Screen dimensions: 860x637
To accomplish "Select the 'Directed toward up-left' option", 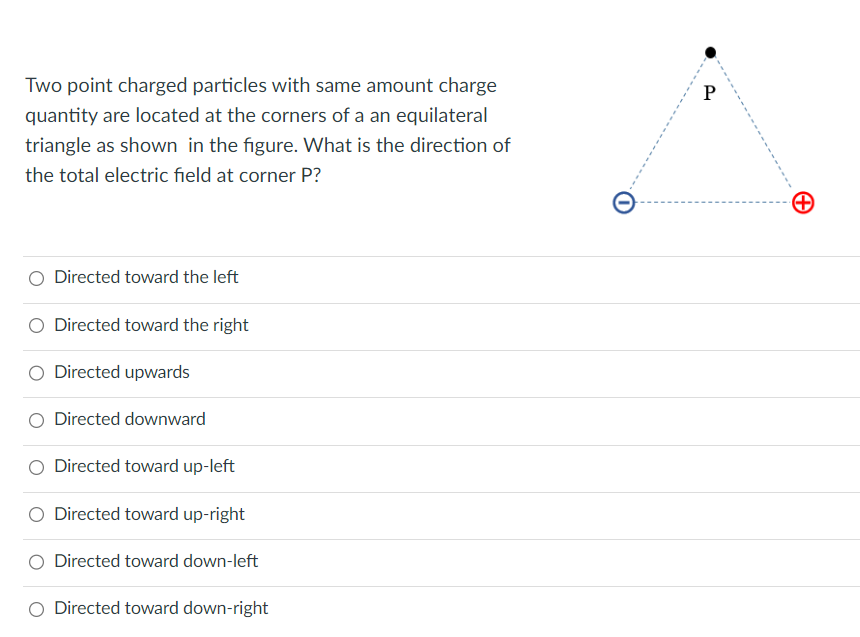I will pos(36,467).
